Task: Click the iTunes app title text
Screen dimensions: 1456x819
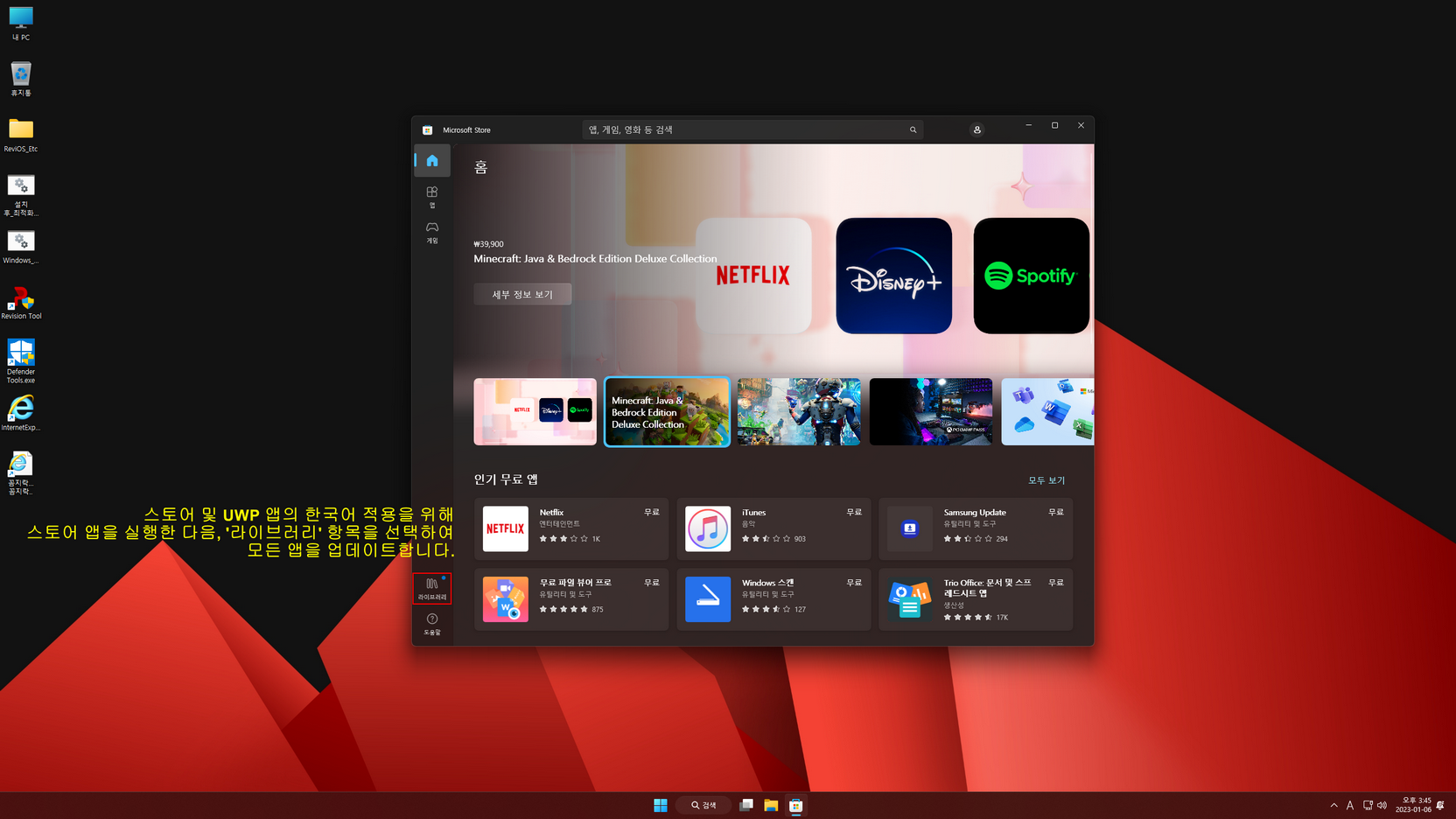Action: (x=753, y=513)
